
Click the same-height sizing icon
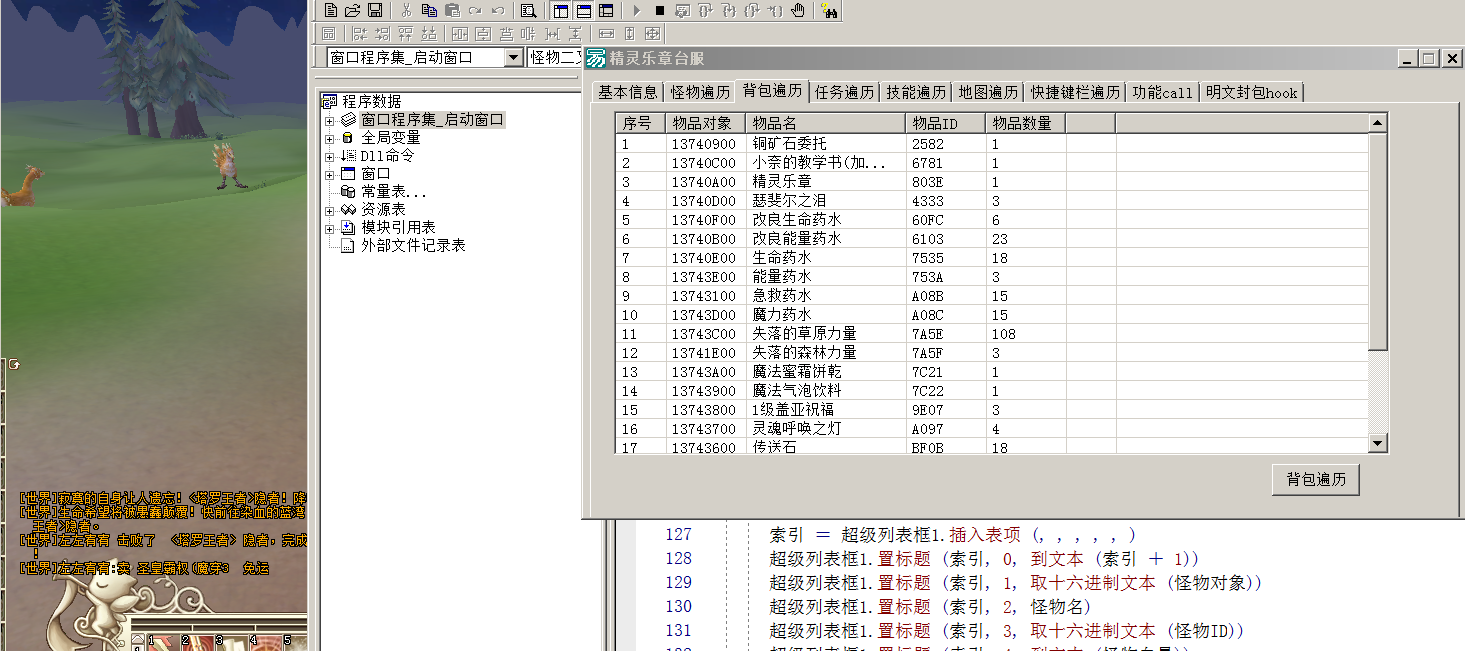tap(629, 33)
